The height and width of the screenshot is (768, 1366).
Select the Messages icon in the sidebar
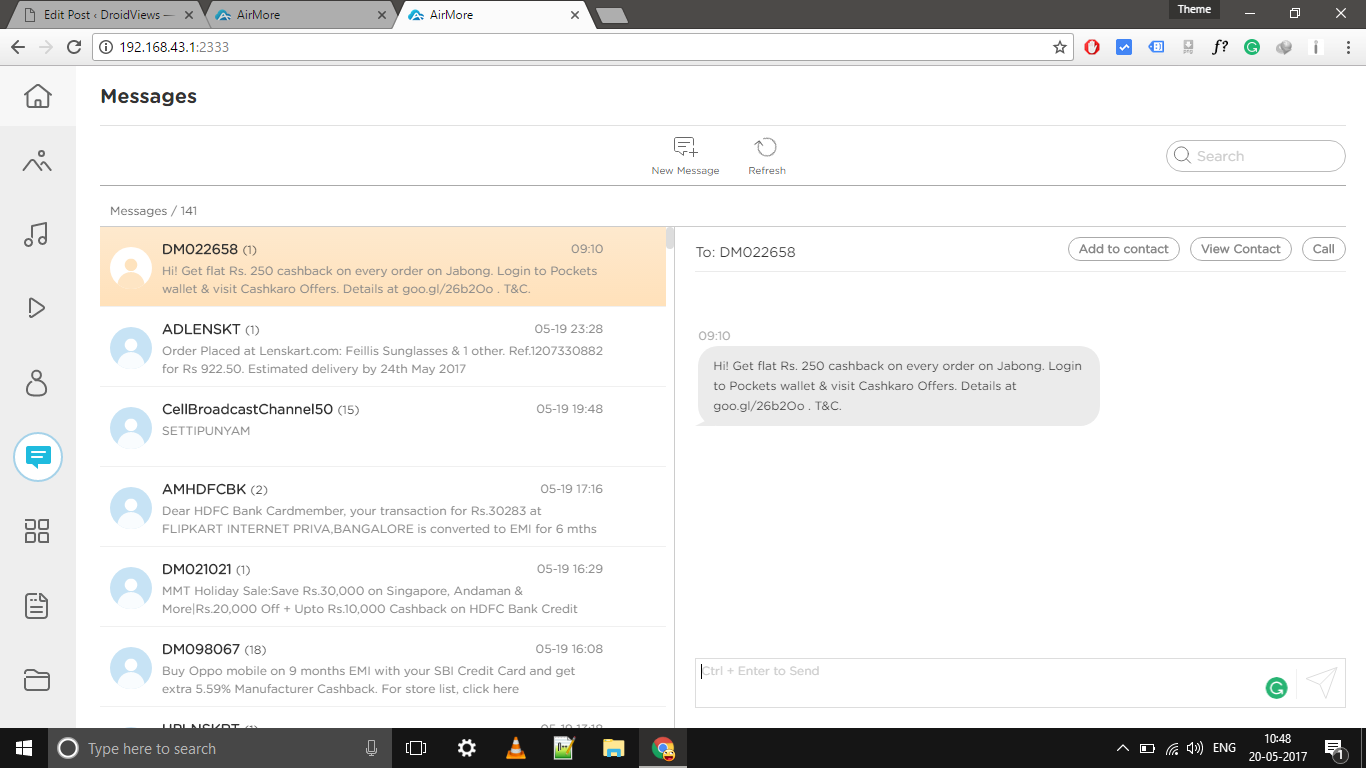(x=38, y=457)
